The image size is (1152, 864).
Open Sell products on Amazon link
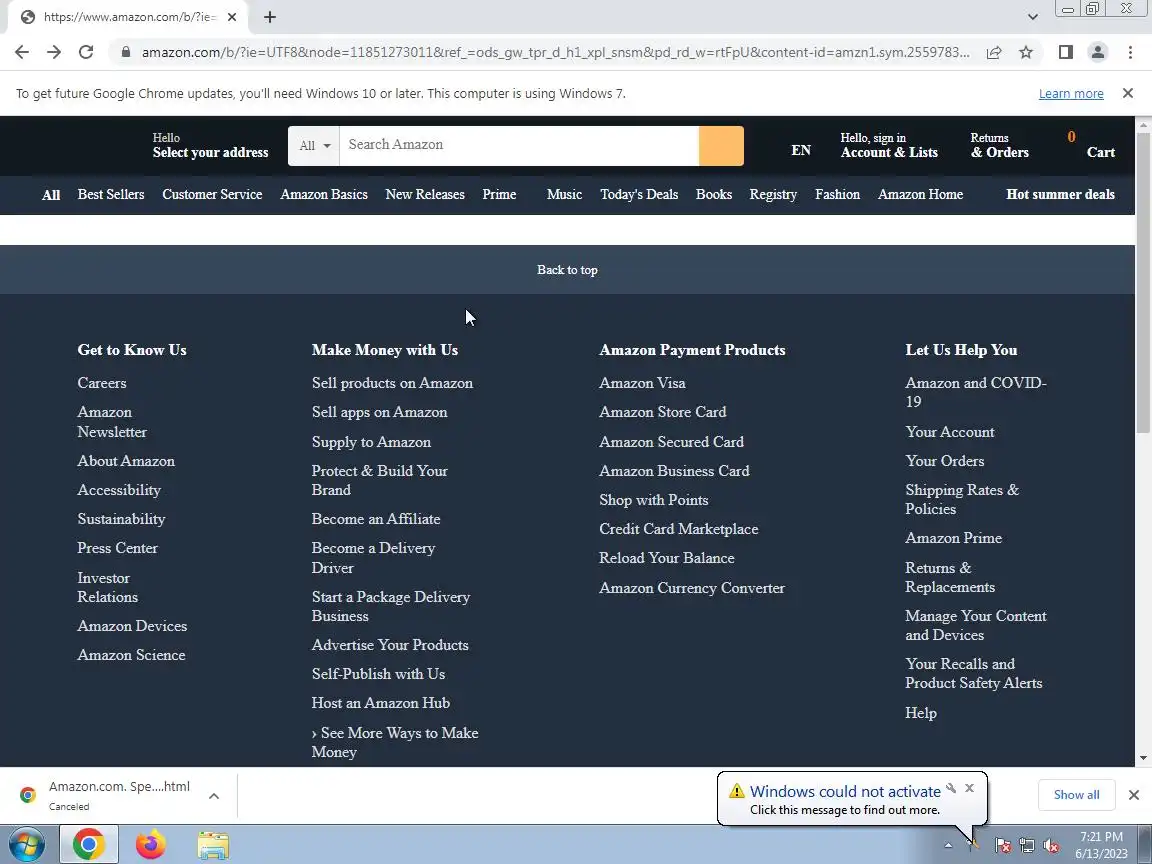[x=392, y=383]
